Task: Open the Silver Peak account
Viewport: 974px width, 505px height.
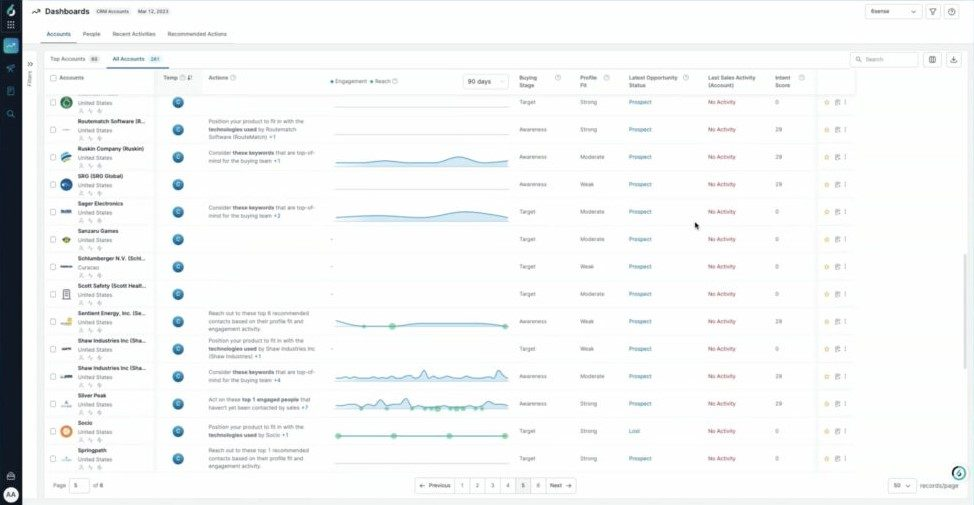Action: 92,396
